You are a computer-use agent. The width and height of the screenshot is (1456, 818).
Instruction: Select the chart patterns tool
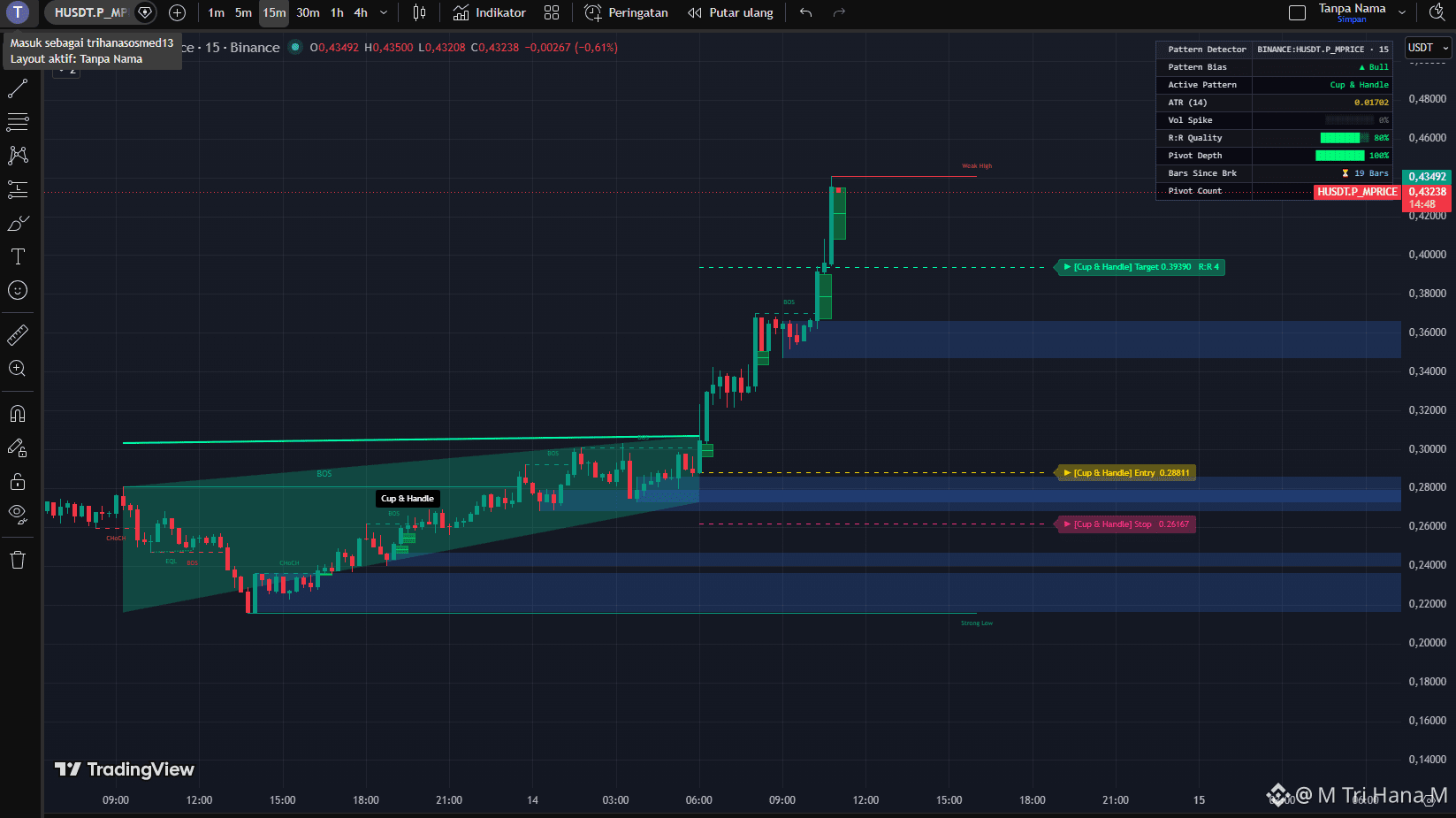(18, 156)
